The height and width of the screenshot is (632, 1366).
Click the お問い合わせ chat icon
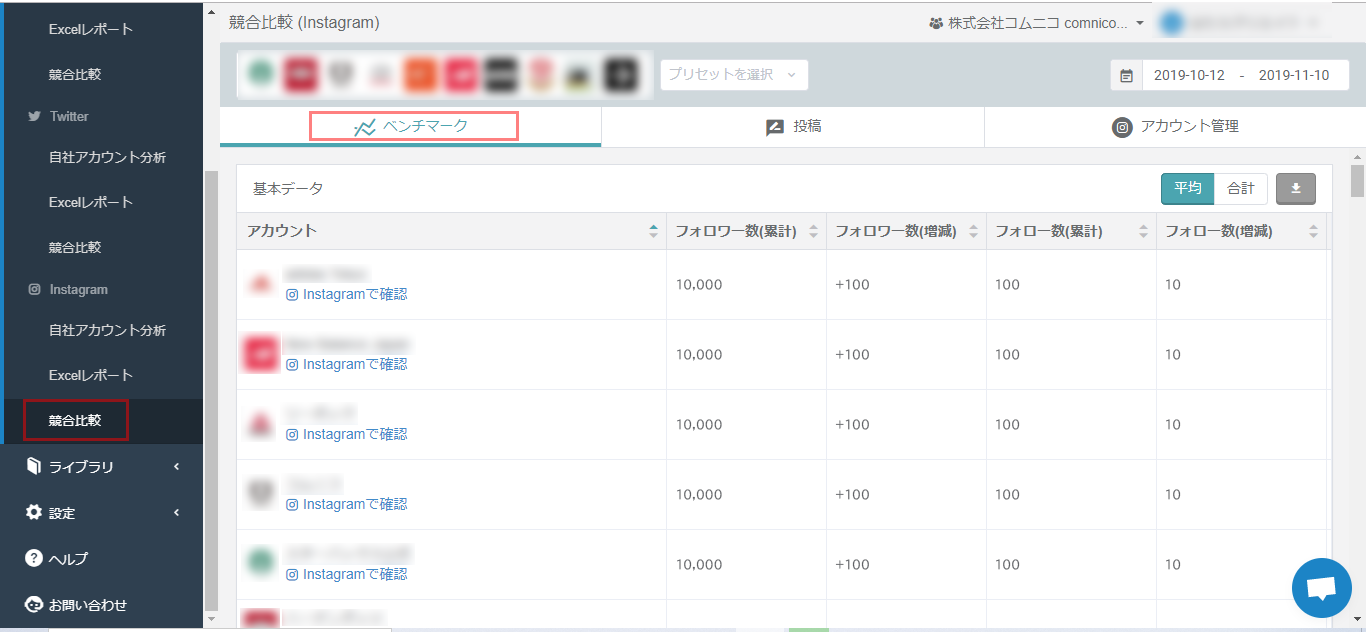34,604
